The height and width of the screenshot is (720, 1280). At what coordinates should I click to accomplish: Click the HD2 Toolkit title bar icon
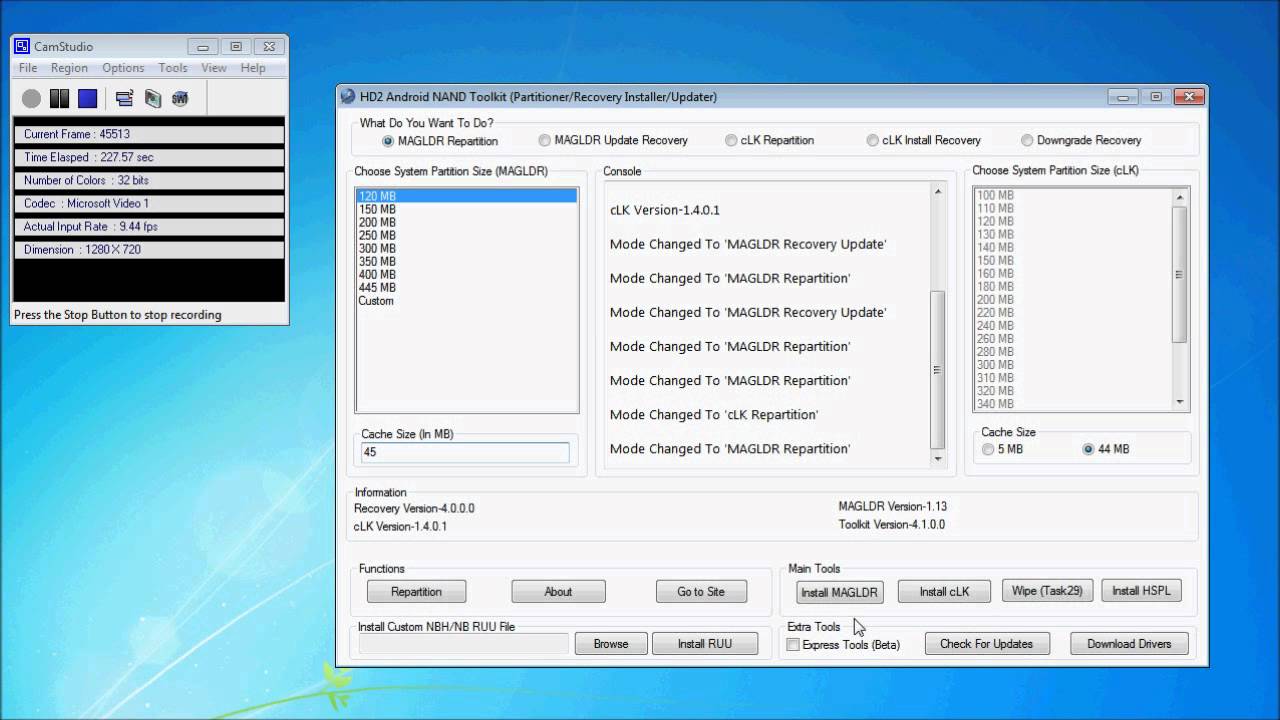coord(348,97)
